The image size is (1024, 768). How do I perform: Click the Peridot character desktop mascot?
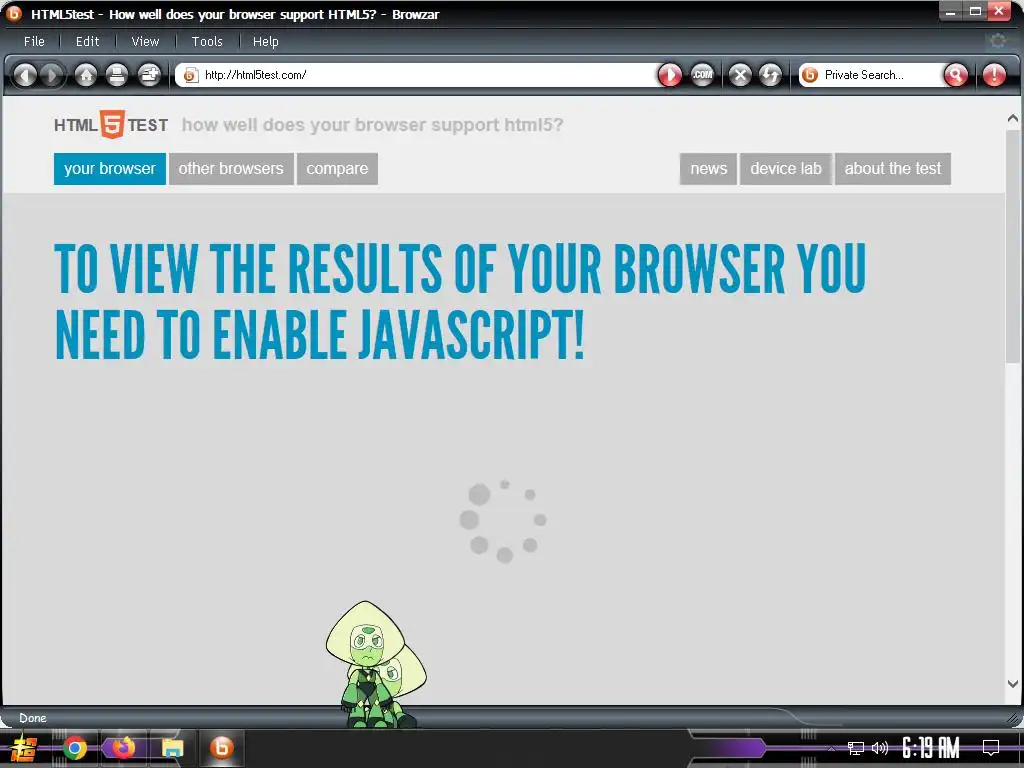tap(376, 664)
